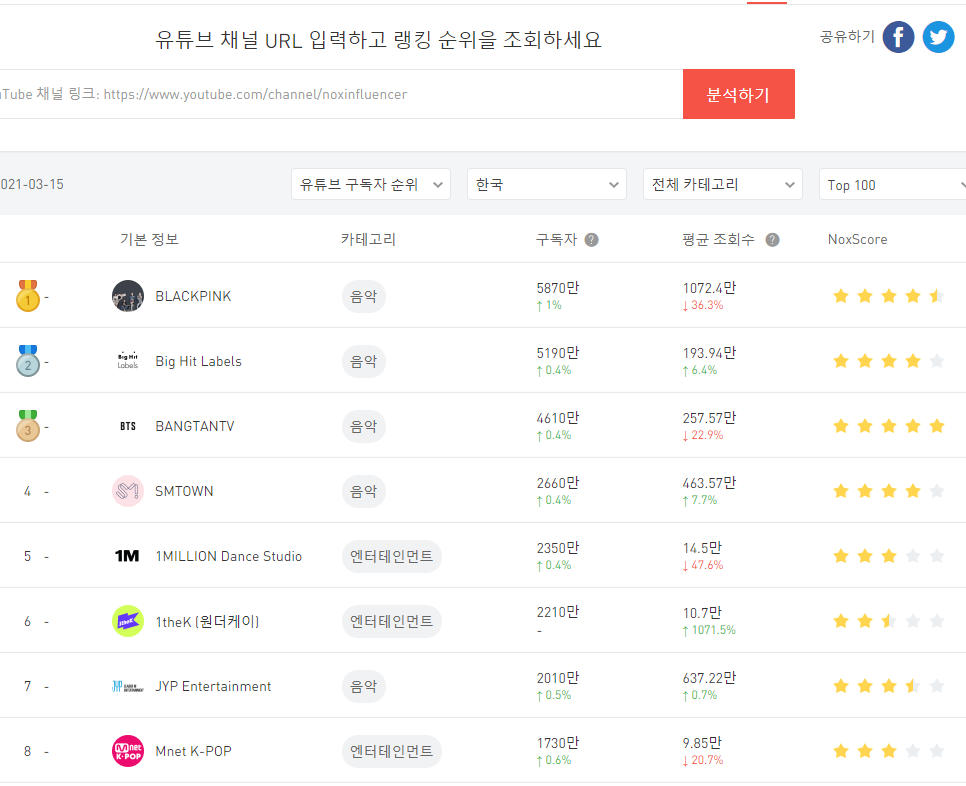
Task: Click the gold rank 1 medal icon
Action: [28, 296]
